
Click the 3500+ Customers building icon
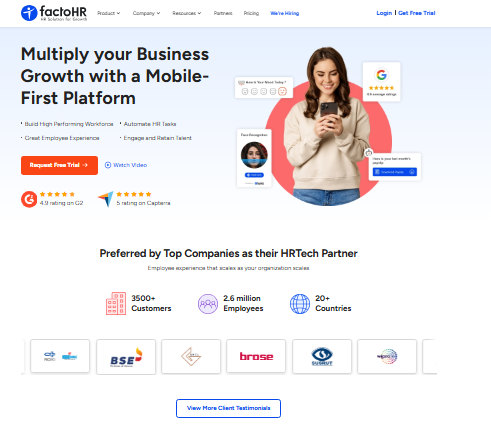[116, 303]
